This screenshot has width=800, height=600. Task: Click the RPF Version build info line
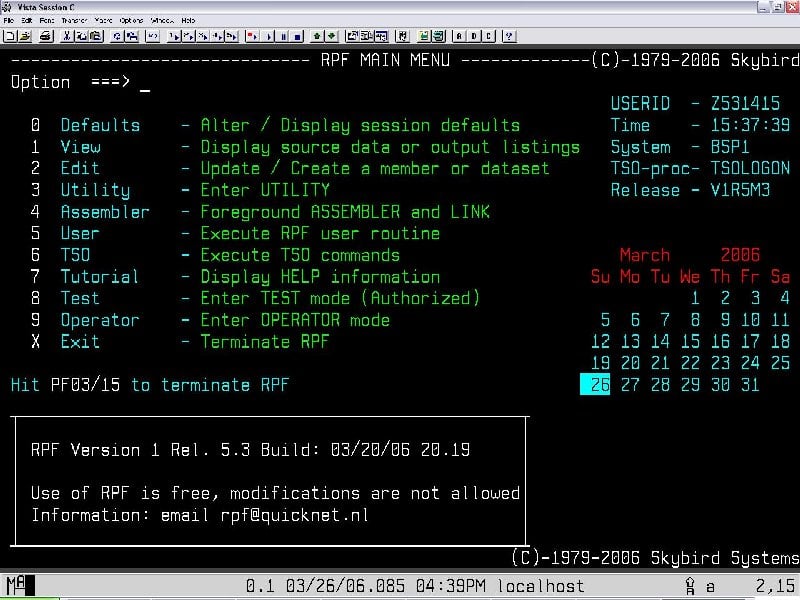point(250,449)
